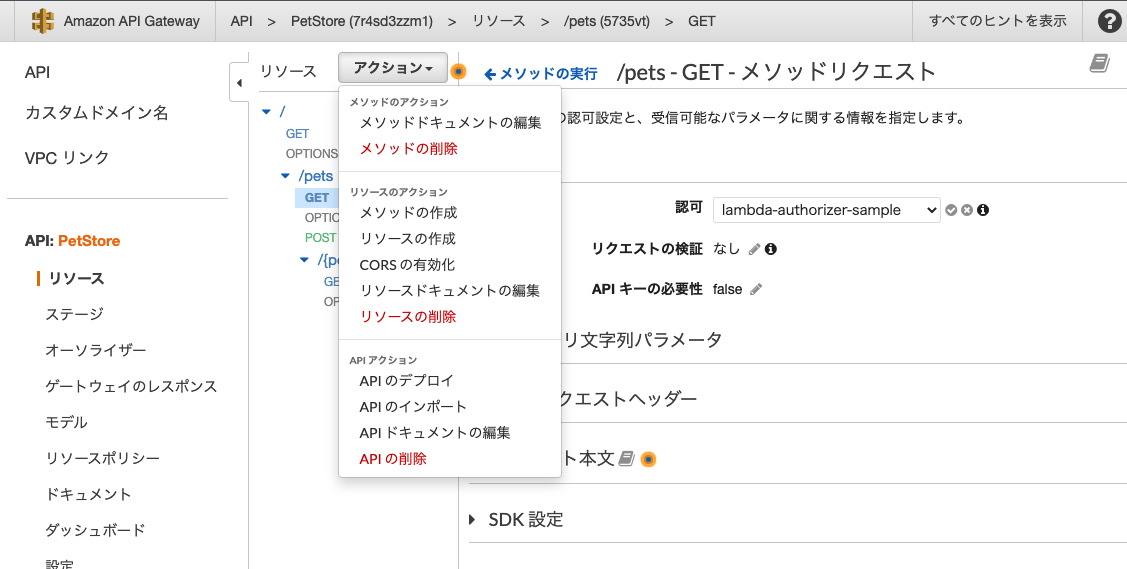Collapse the /pets tree node arrow
This screenshot has height=569, width=1127.
pos(285,176)
